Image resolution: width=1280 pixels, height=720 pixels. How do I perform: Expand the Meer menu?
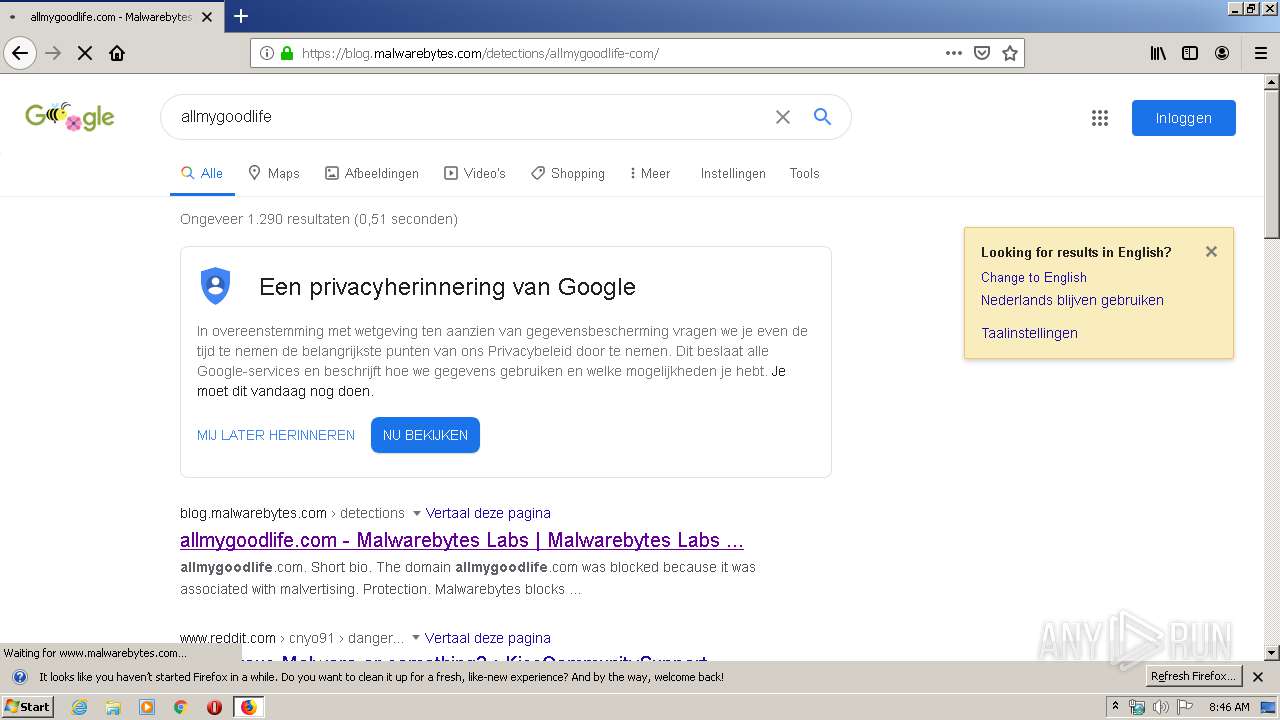[650, 173]
